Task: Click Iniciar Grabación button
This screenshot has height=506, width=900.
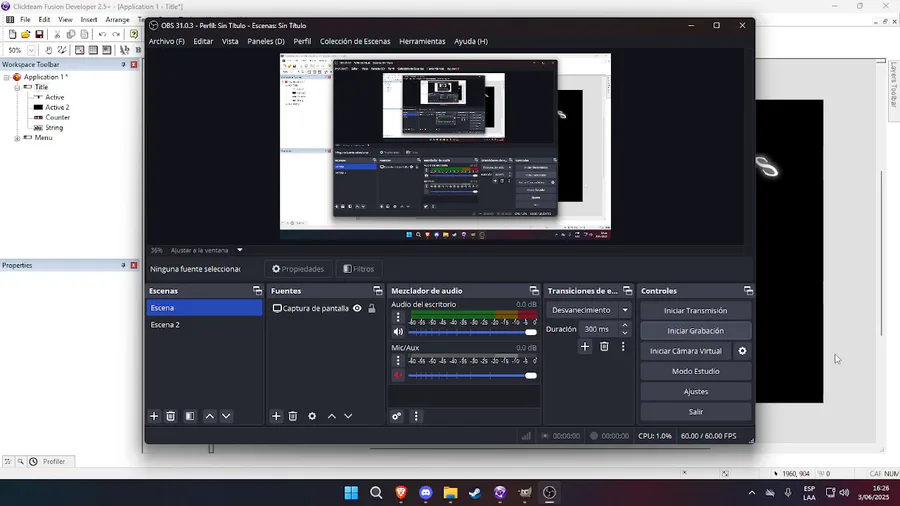Action: point(696,330)
